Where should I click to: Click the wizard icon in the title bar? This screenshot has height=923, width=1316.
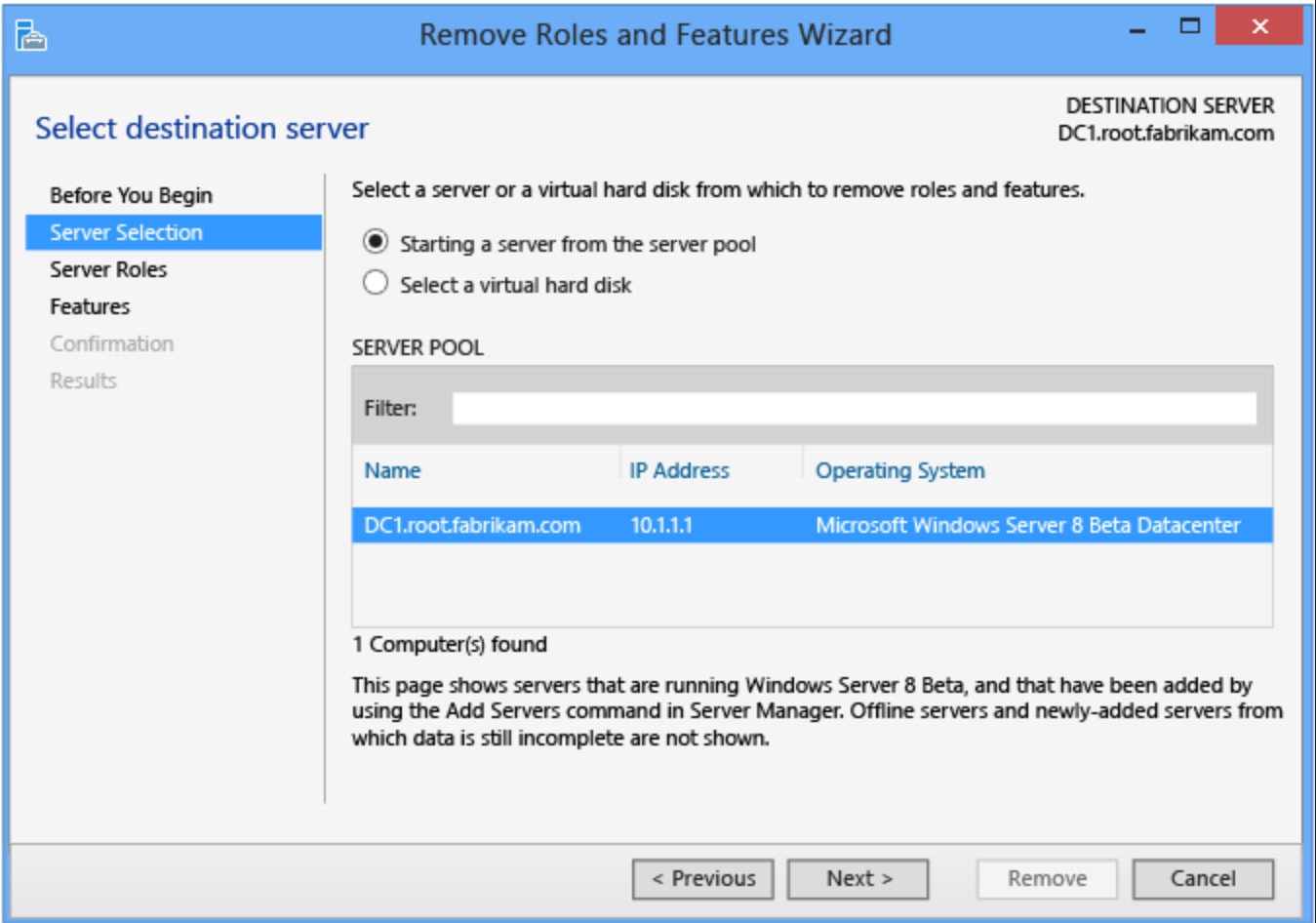tap(31, 36)
